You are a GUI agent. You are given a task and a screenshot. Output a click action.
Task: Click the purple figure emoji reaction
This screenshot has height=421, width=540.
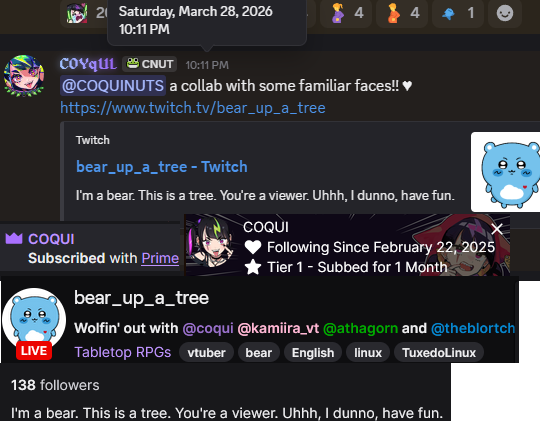[346, 13]
